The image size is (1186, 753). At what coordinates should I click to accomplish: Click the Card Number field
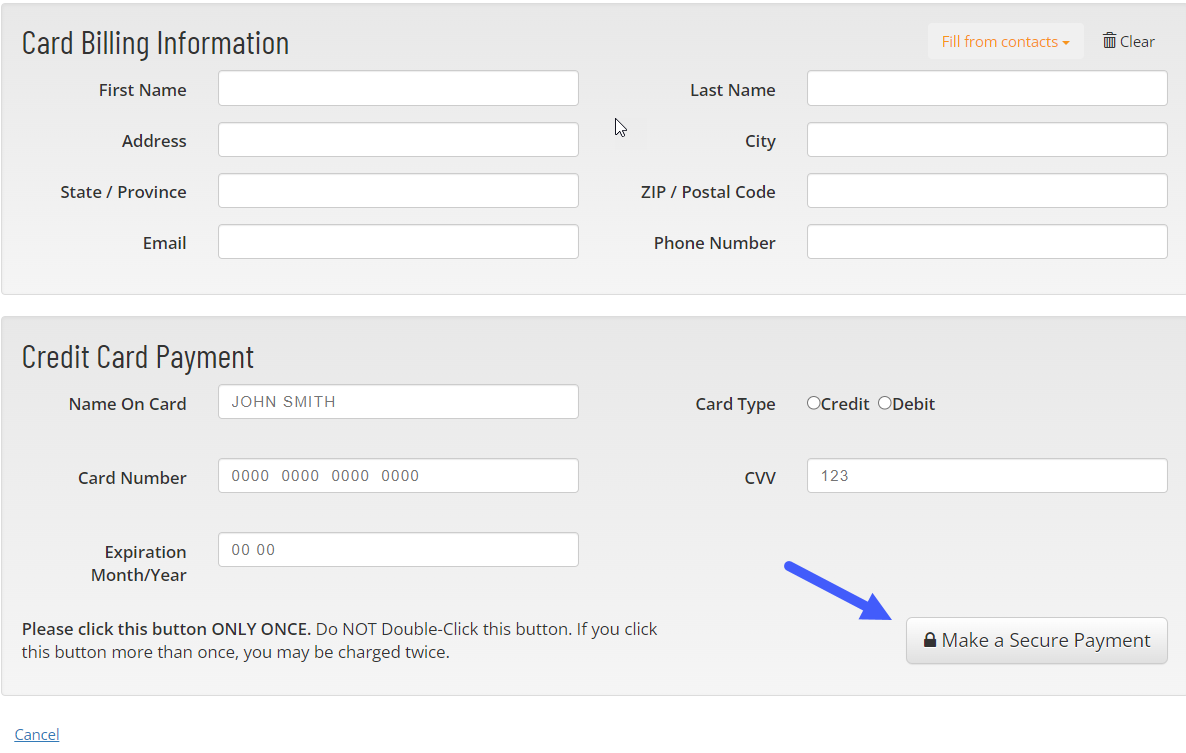coord(397,475)
